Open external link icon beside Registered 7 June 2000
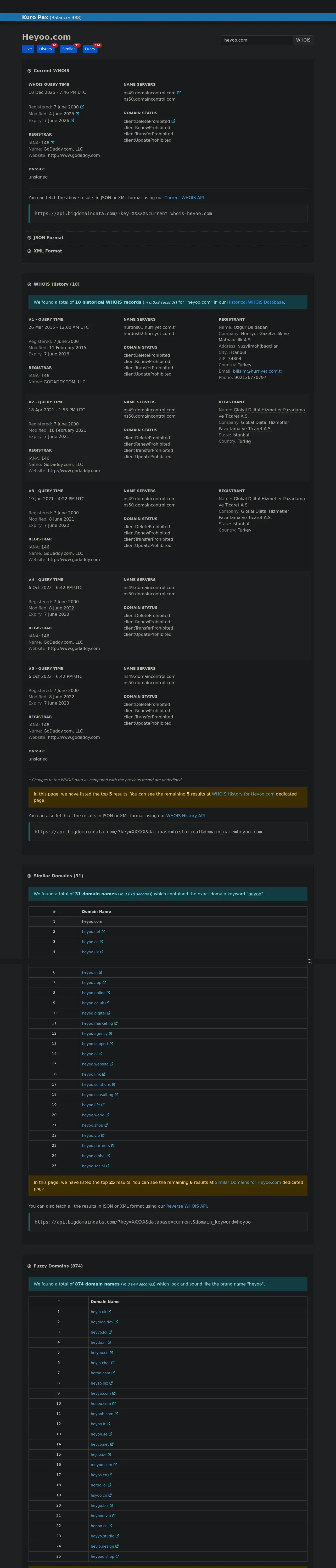This screenshot has height=1568, width=336. coord(82,107)
